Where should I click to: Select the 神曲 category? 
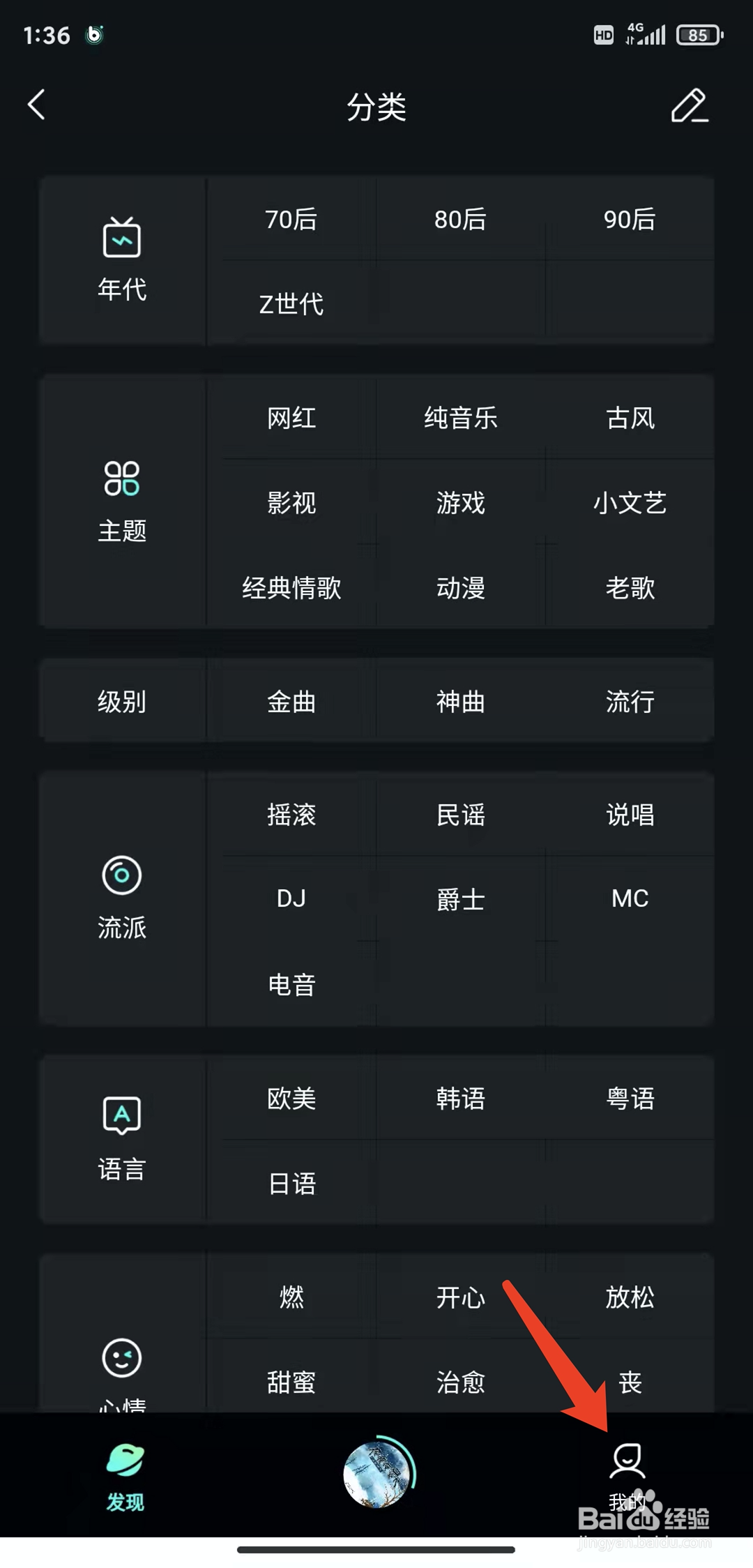(x=461, y=702)
